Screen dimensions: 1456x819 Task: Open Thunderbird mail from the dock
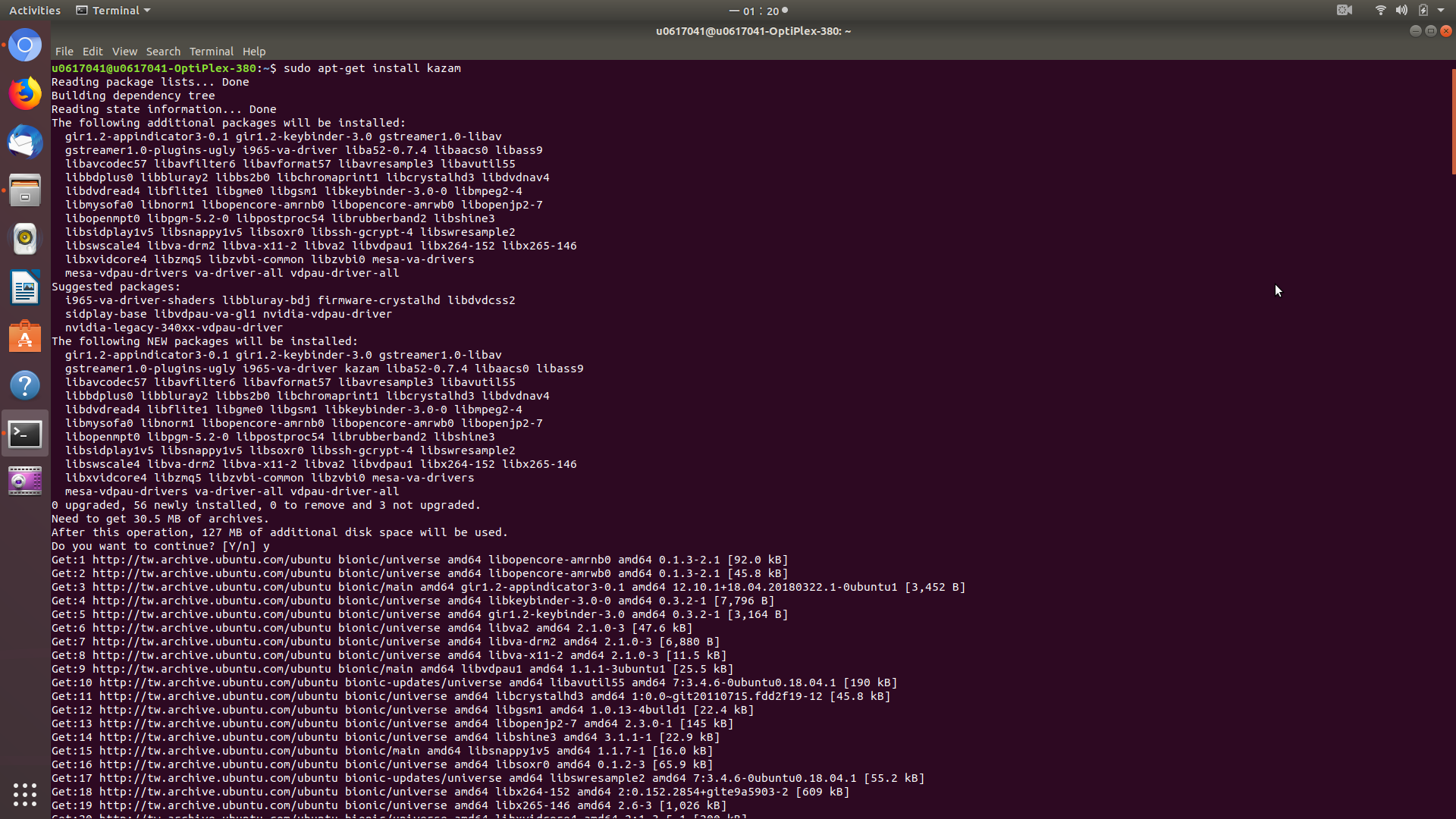(x=25, y=142)
